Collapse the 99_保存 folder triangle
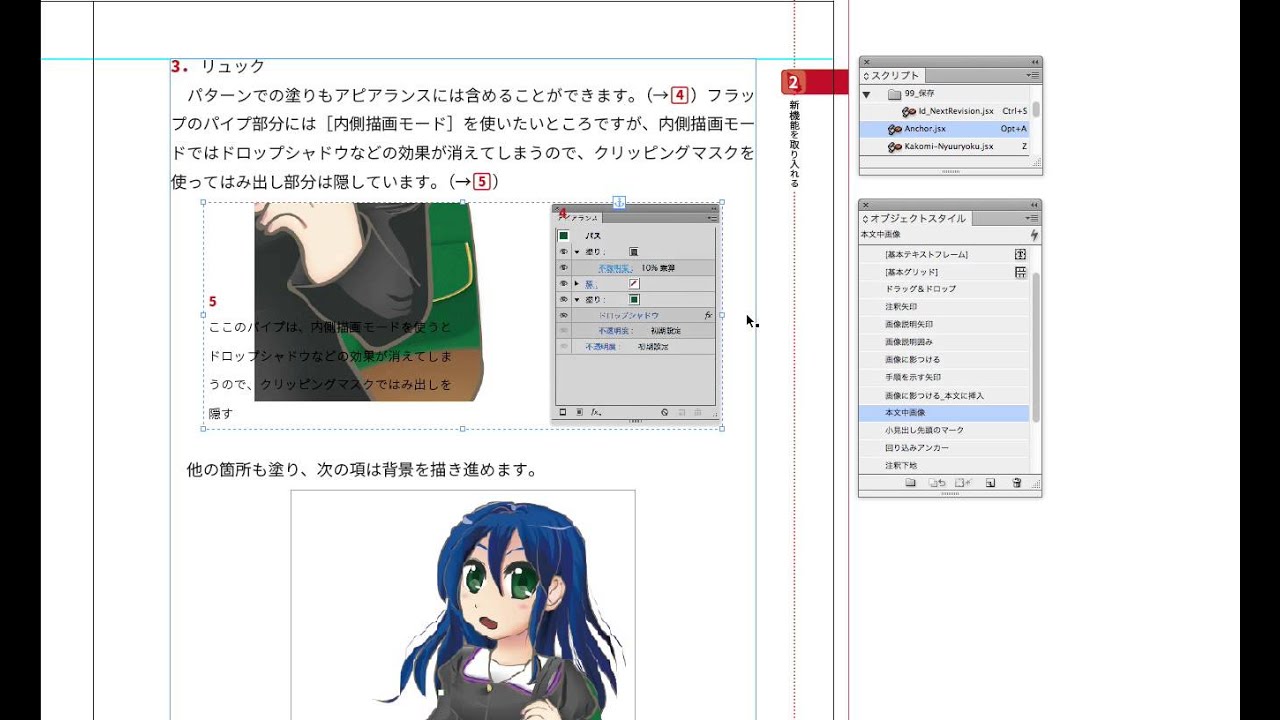The image size is (1280, 720). pyautogui.click(x=866, y=94)
